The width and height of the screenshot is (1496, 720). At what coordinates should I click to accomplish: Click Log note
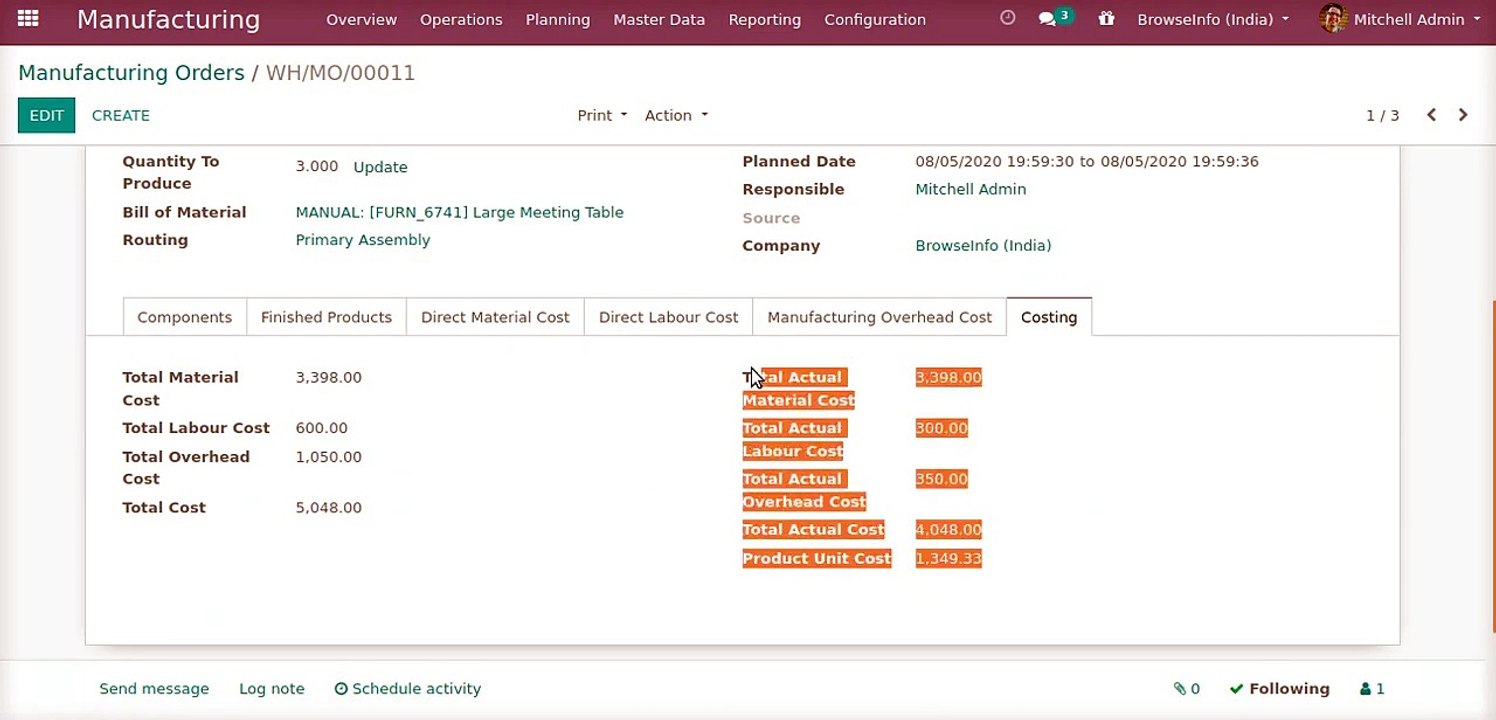272,689
